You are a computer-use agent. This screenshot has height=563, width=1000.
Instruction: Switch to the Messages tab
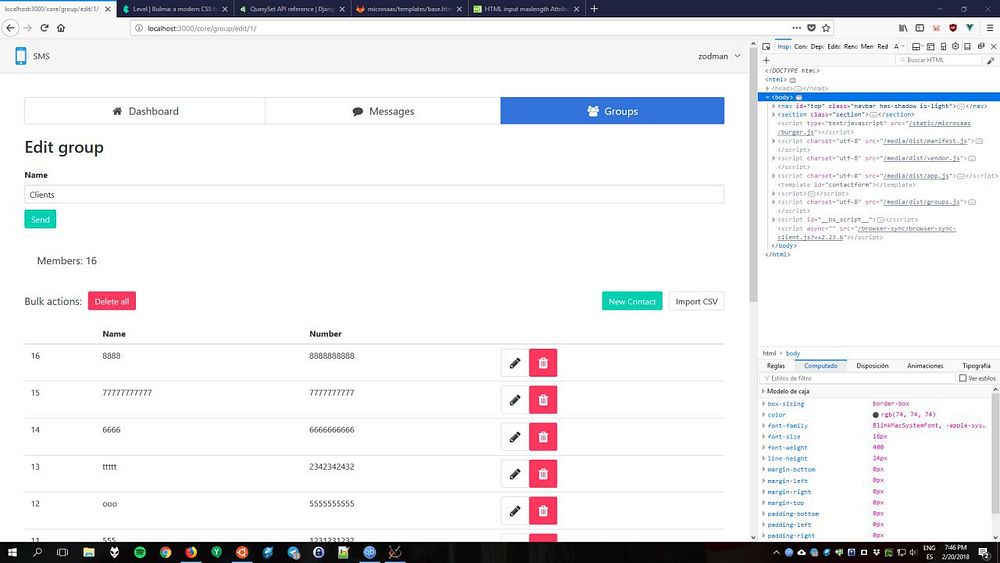coord(383,111)
